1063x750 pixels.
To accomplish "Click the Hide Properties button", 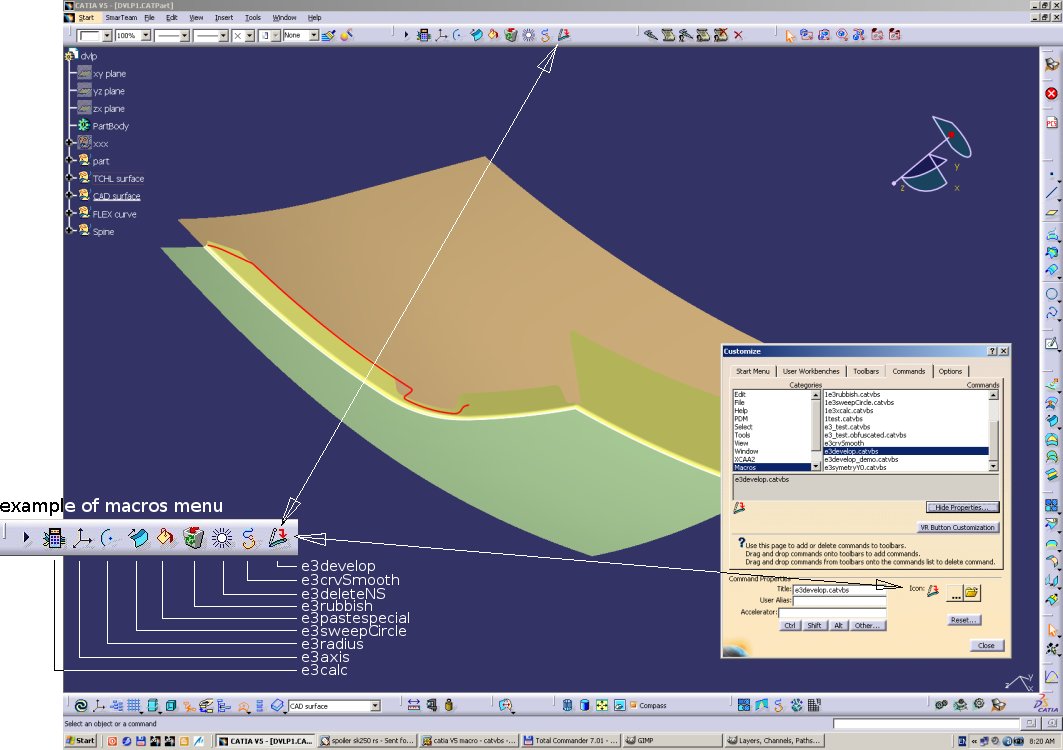I will coord(962,507).
